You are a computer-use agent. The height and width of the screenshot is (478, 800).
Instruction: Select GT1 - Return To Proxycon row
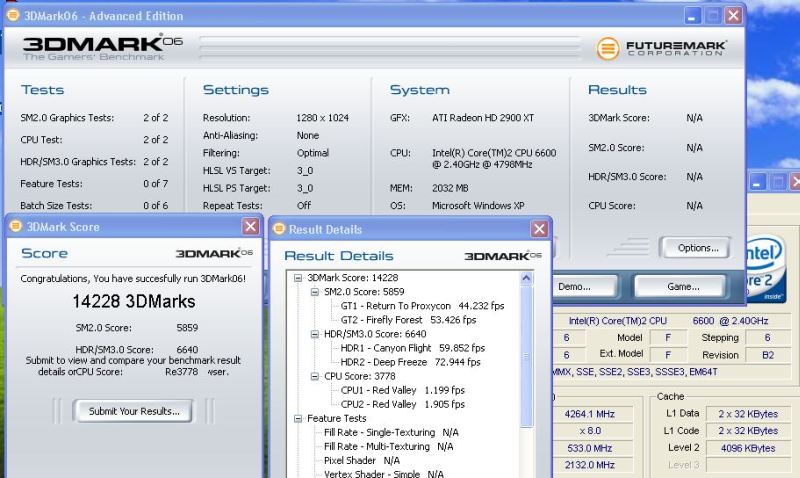coord(422,306)
